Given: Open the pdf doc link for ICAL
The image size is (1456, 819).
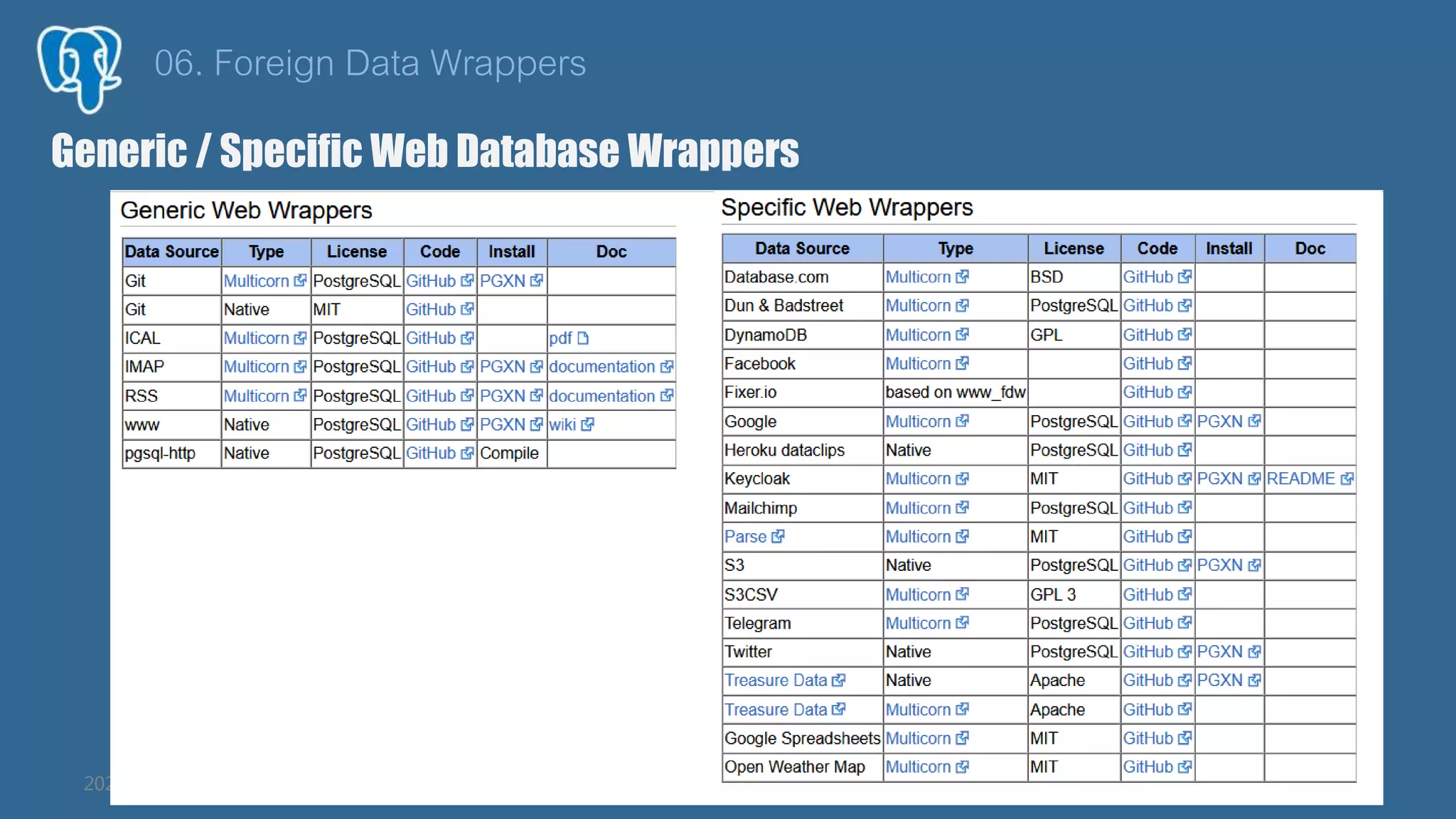Looking at the screenshot, I should [x=569, y=338].
